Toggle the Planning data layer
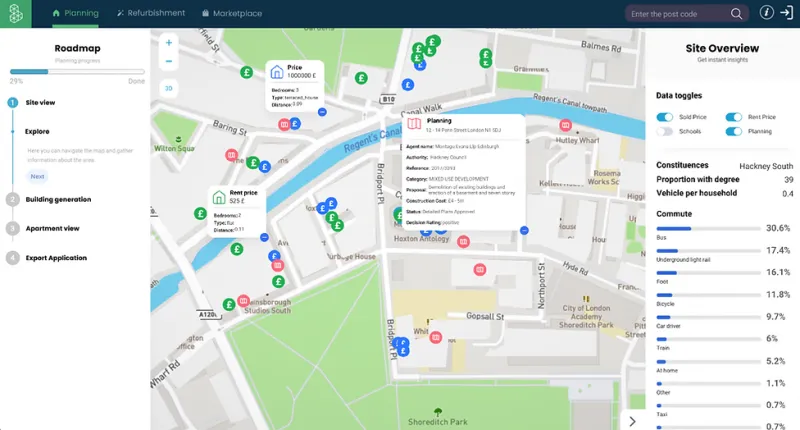The height and width of the screenshot is (430, 800). pyautogui.click(x=734, y=131)
